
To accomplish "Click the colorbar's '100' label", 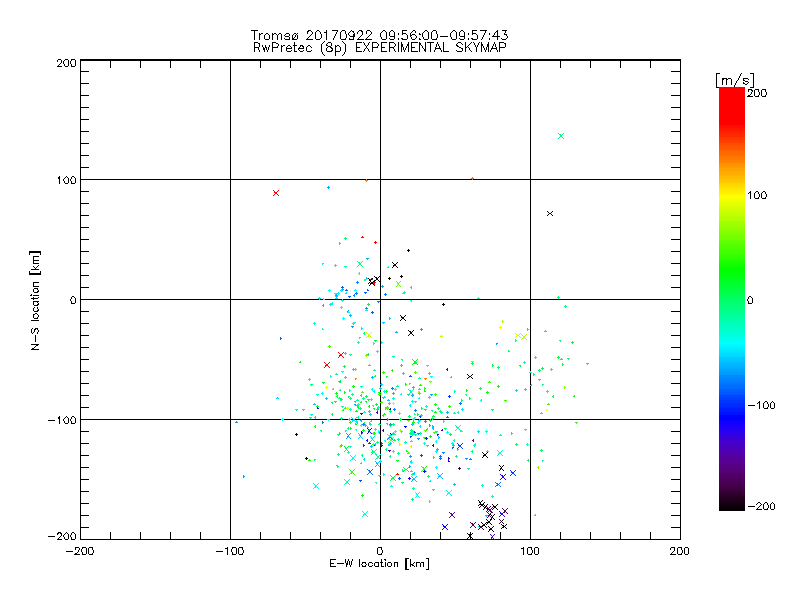I will pos(757,195).
